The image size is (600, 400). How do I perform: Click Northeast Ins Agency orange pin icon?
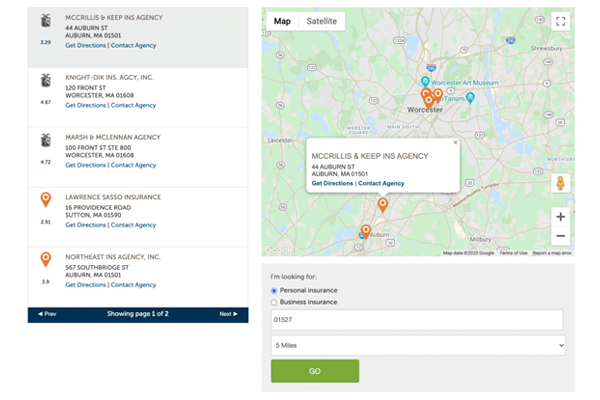click(46, 259)
